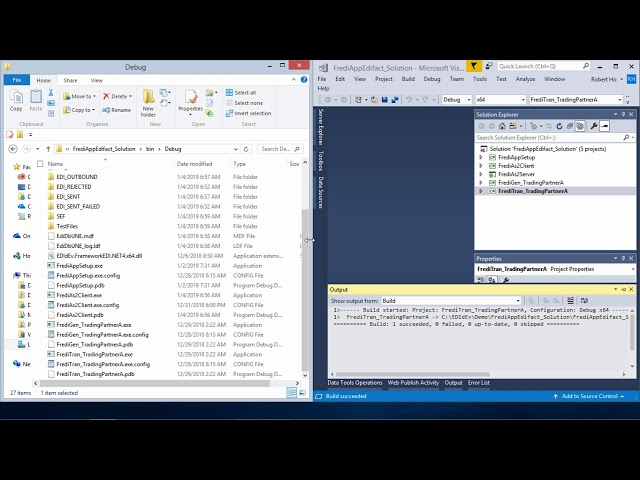Click the feedback icon next to Quick Launch
The height and width of the screenshot is (480, 640).
click(x=489, y=66)
